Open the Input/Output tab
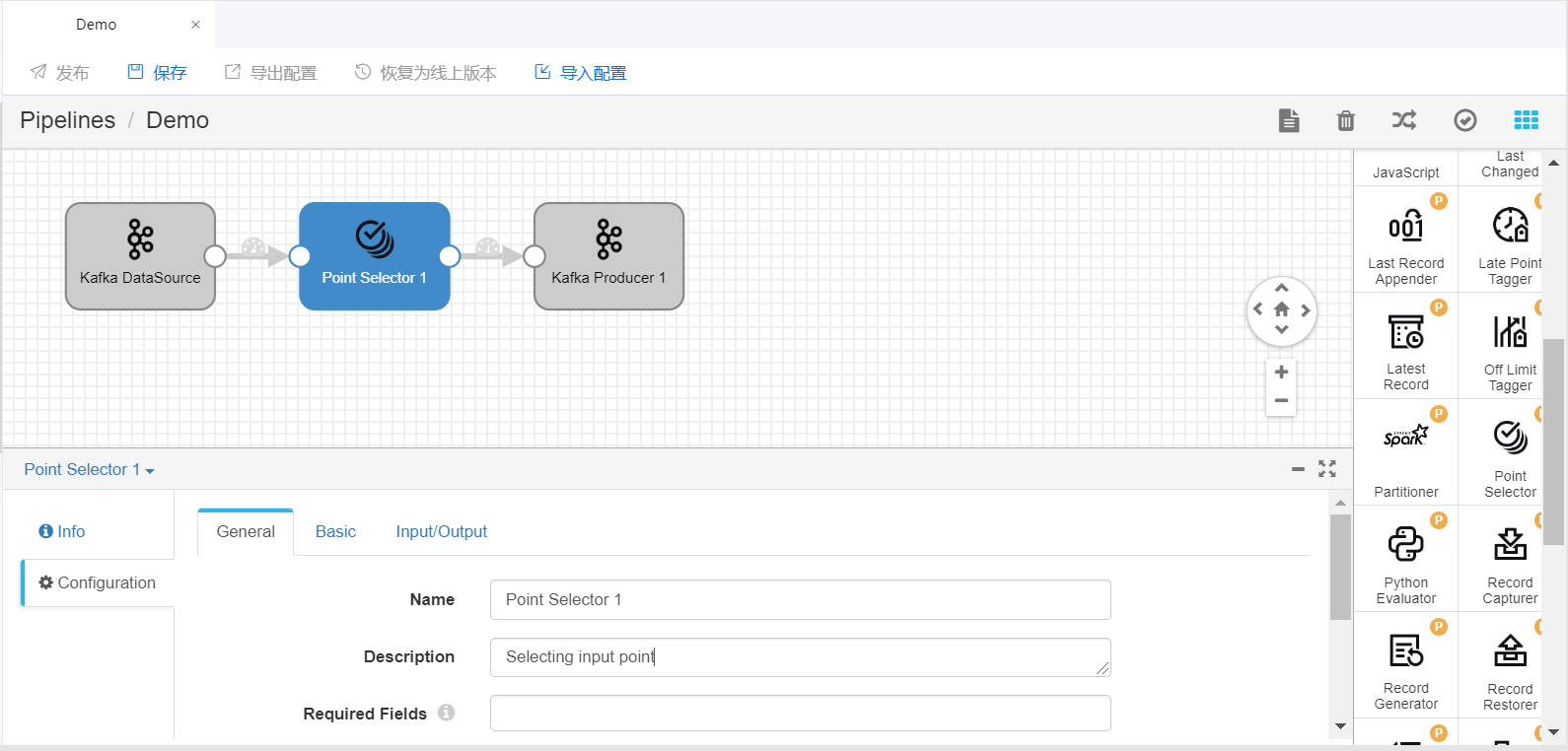The height and width of the screenshot is (751, 1568). 441,532
